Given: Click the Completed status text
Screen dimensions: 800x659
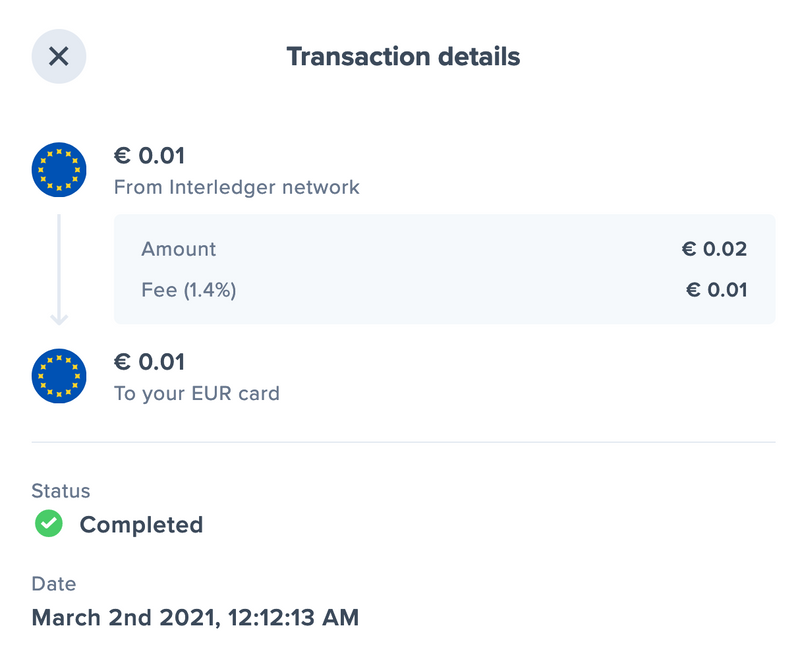Looking at the screenshot, I should coord(141,525).
